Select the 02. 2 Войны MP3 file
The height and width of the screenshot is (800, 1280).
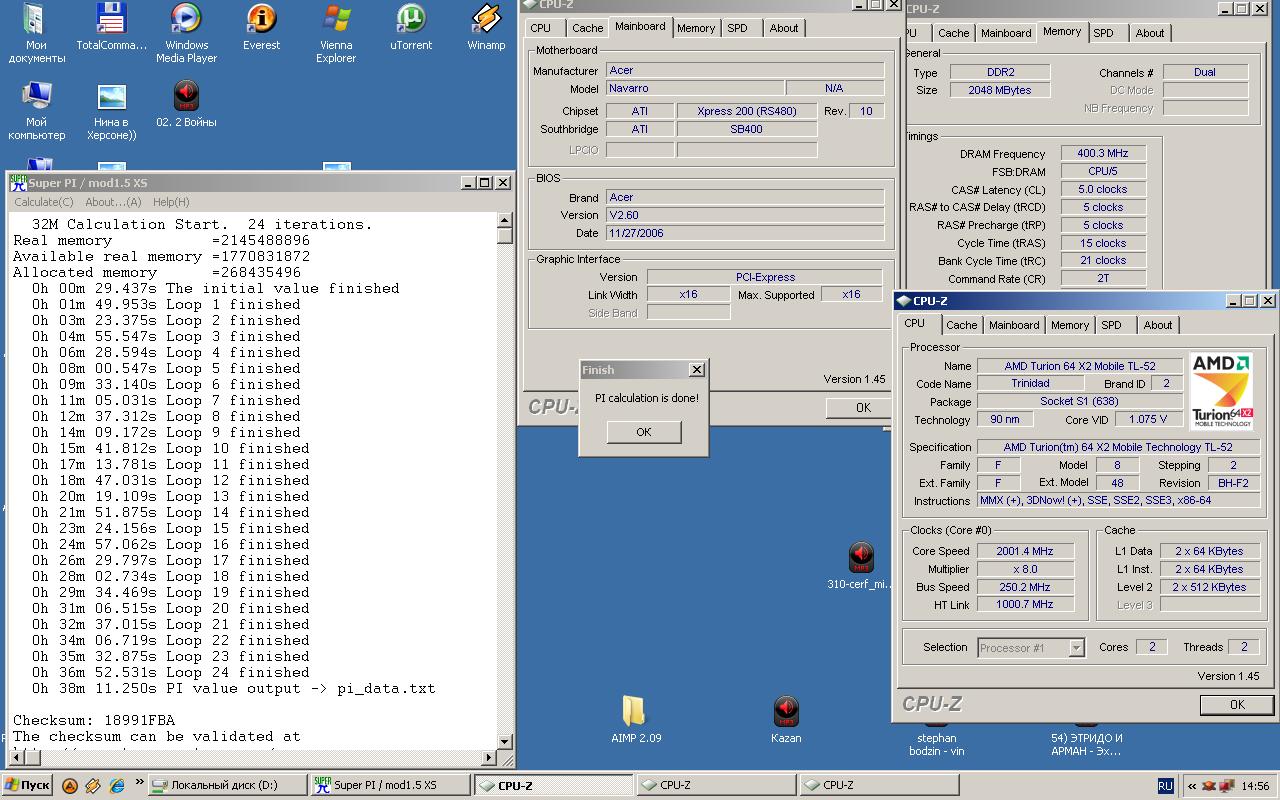[x=186, y=105]
